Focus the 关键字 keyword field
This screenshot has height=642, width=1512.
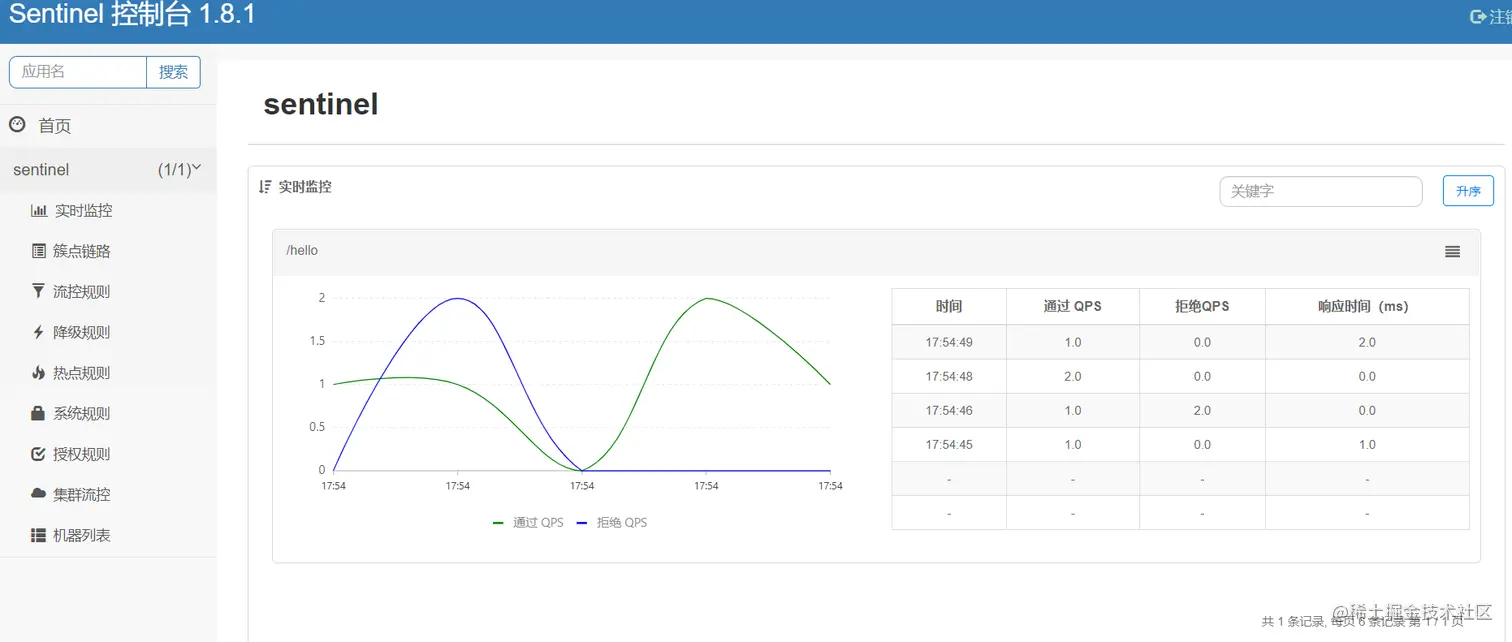(1321, 191)
